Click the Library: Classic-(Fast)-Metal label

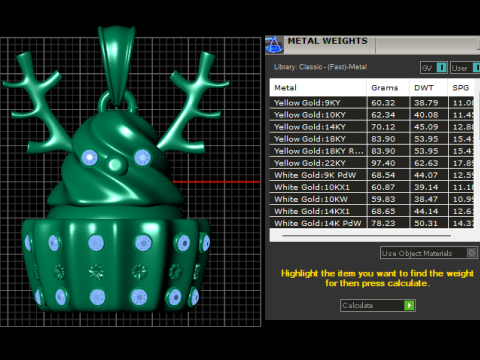[x=320, y=67]
